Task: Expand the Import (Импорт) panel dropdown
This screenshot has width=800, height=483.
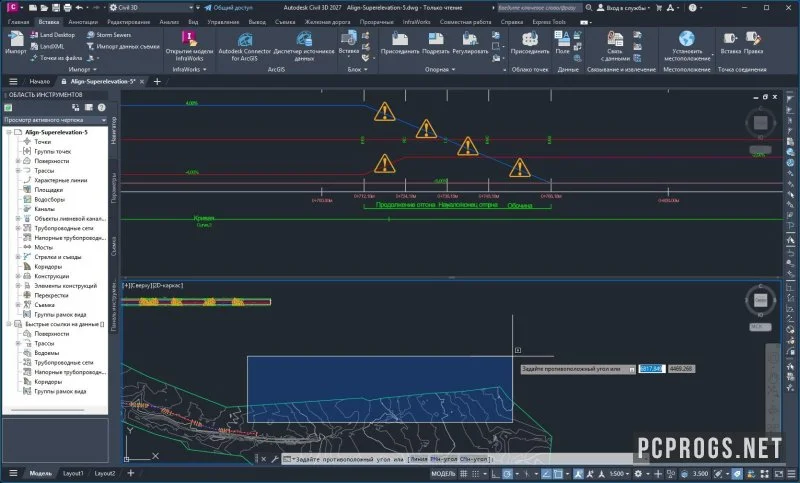Action: (82, 69)
